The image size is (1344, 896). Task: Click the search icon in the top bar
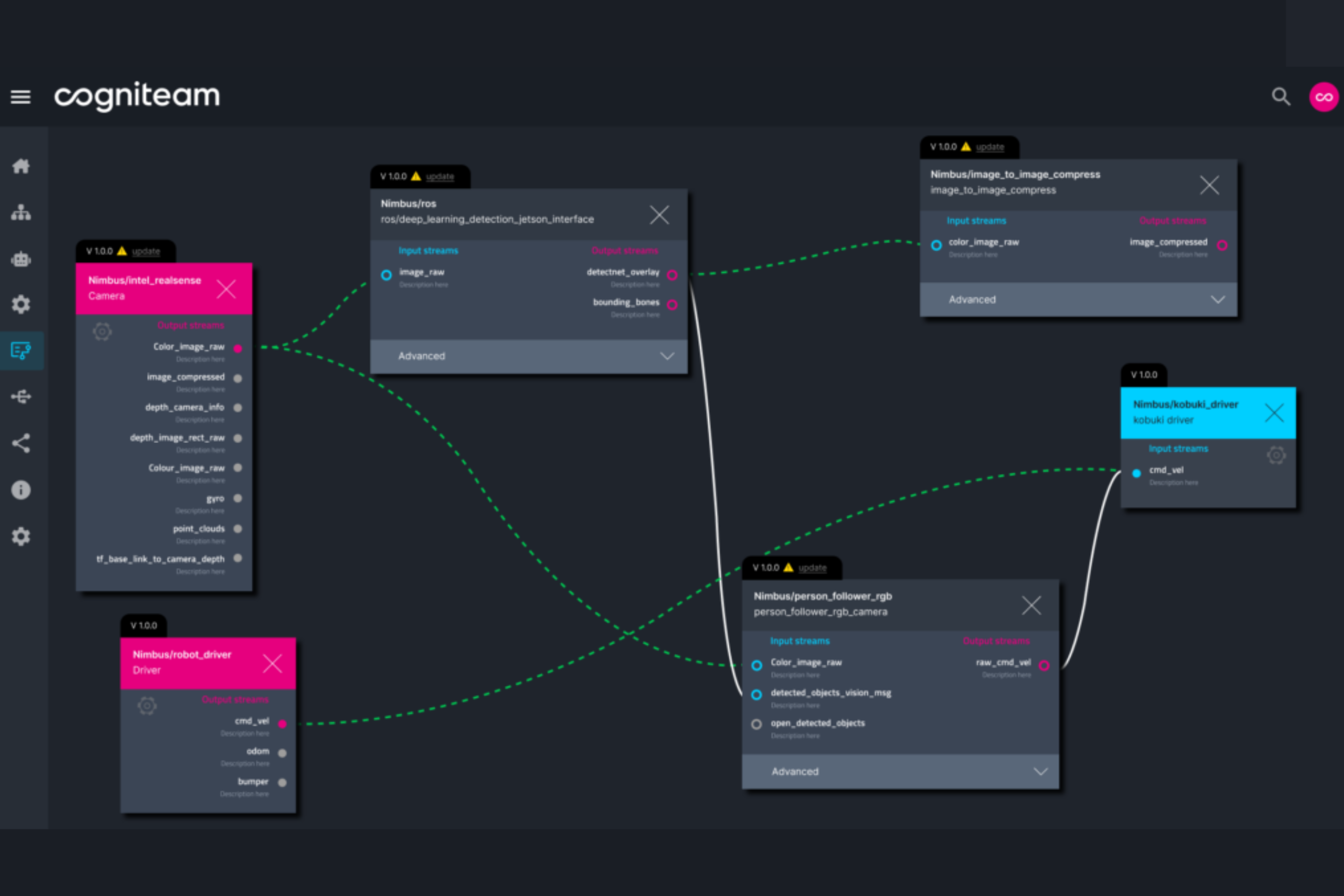1281,97
